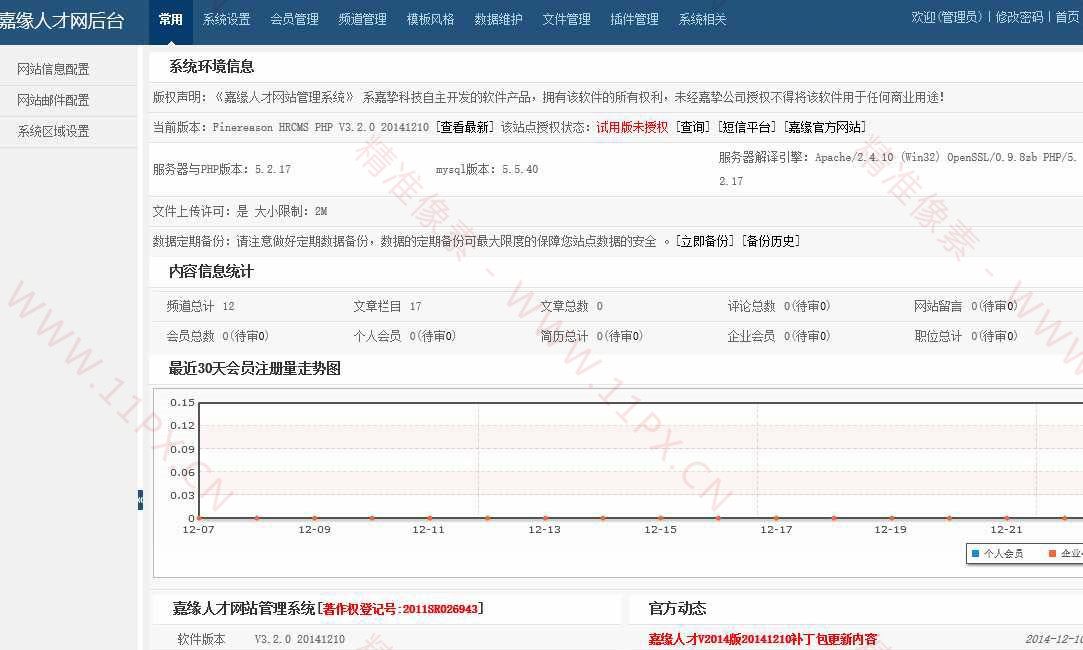The image size is (1083, 650).
Task: Toggle the 个人会员 series in chart legend
Action: click(x=997, y=553)
